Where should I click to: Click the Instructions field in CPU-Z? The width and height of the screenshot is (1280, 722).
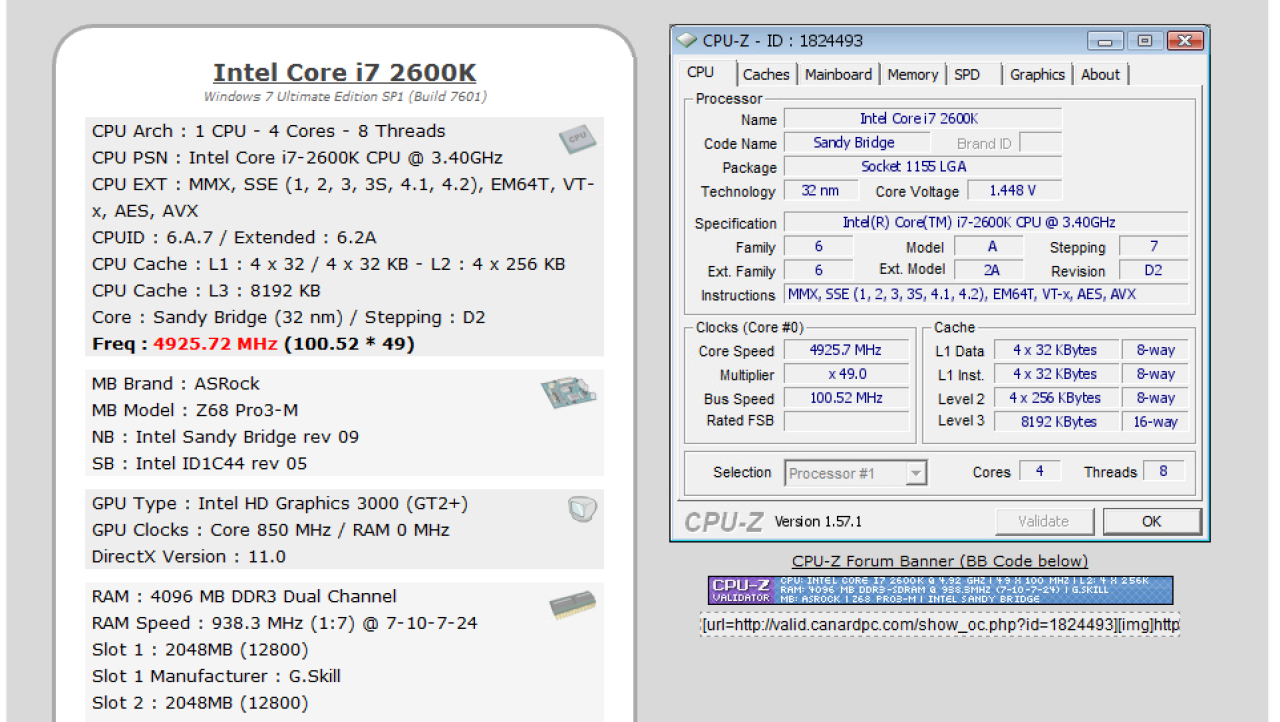pyautogui.click(x=986, y=295)
